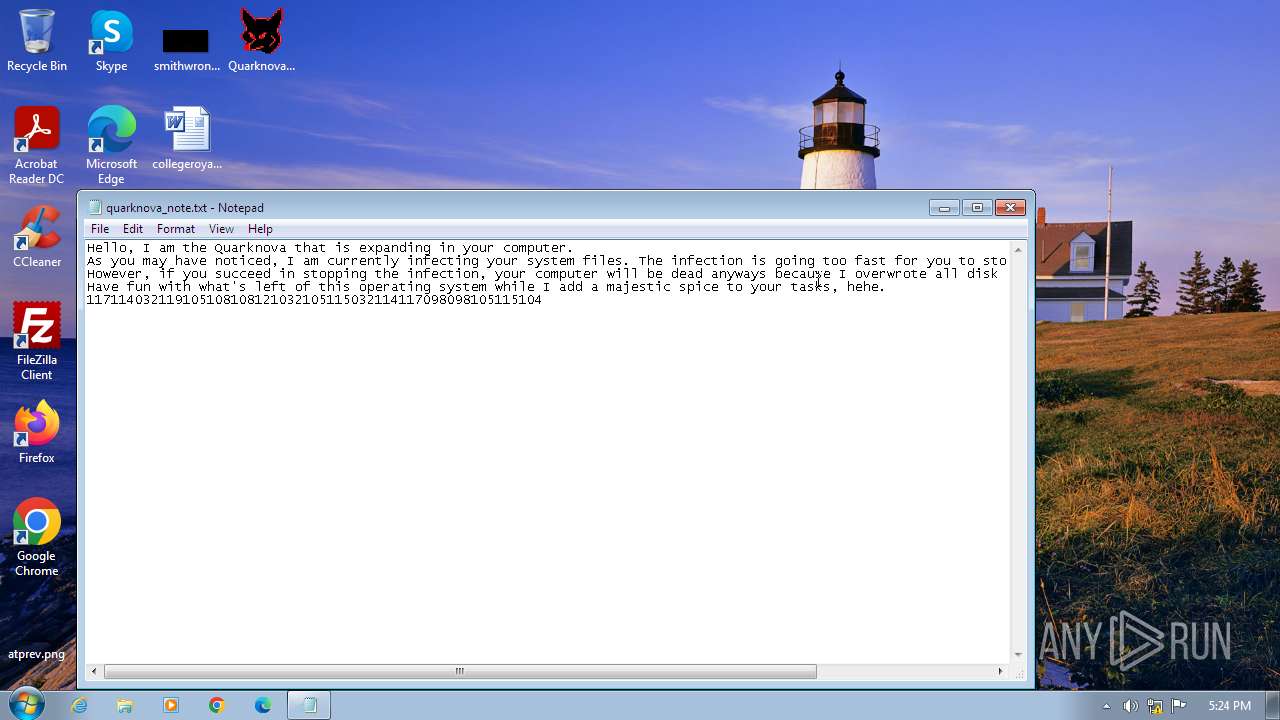Click horizontal scrollbar left arrow
Screen dimensions: 1280x720
[94, 671]
